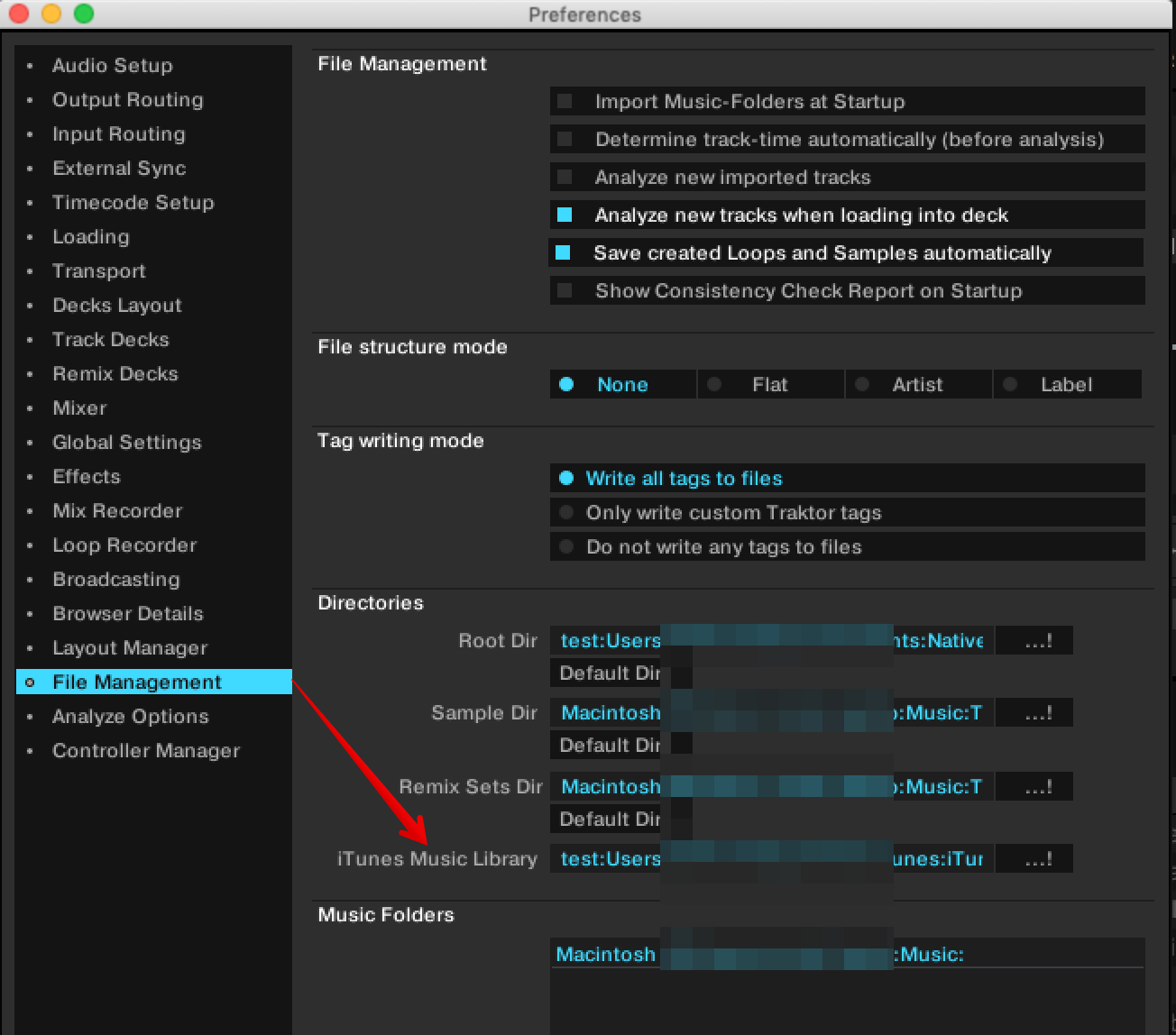This screenshot has height=1035, width=1176.
Task: Open Audio Setup preferences page
Action: pyautogui.click(x=112, y=66)
